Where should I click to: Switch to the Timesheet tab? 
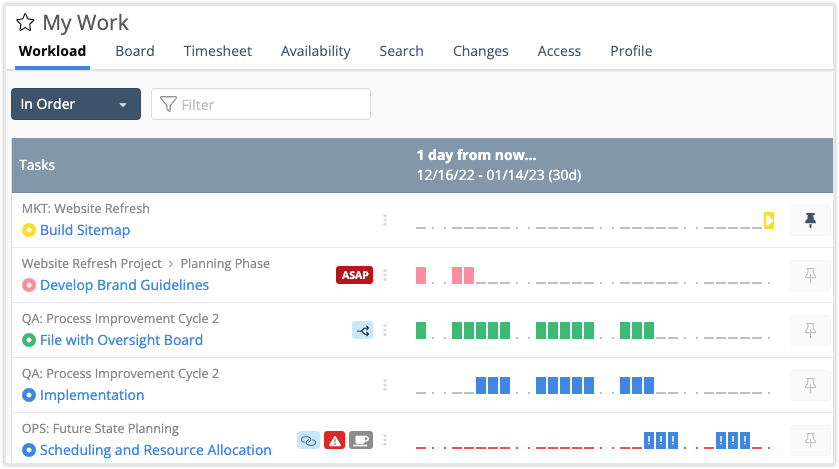217,51
